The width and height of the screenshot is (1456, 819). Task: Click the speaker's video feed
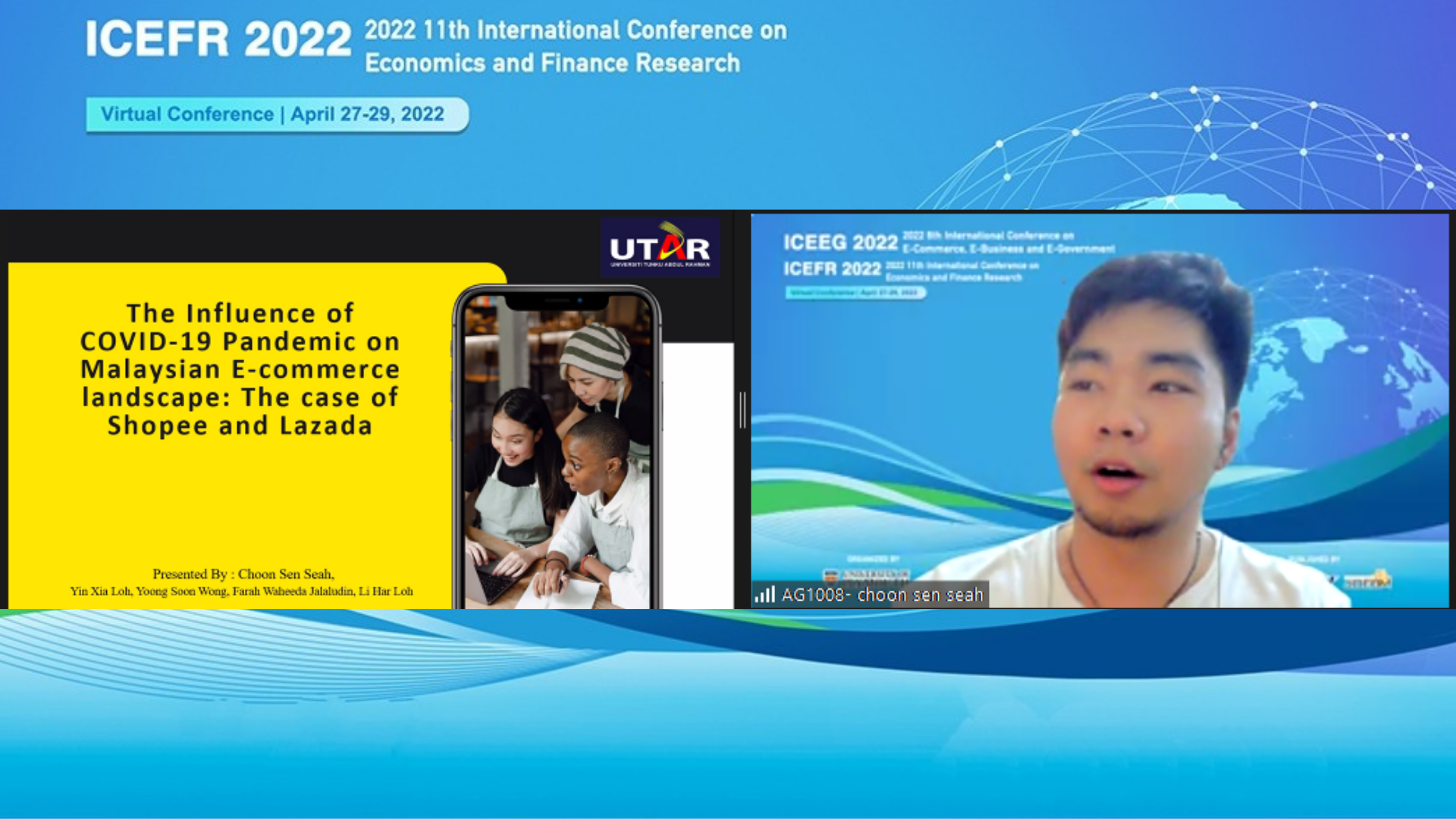pos(1100,410)
